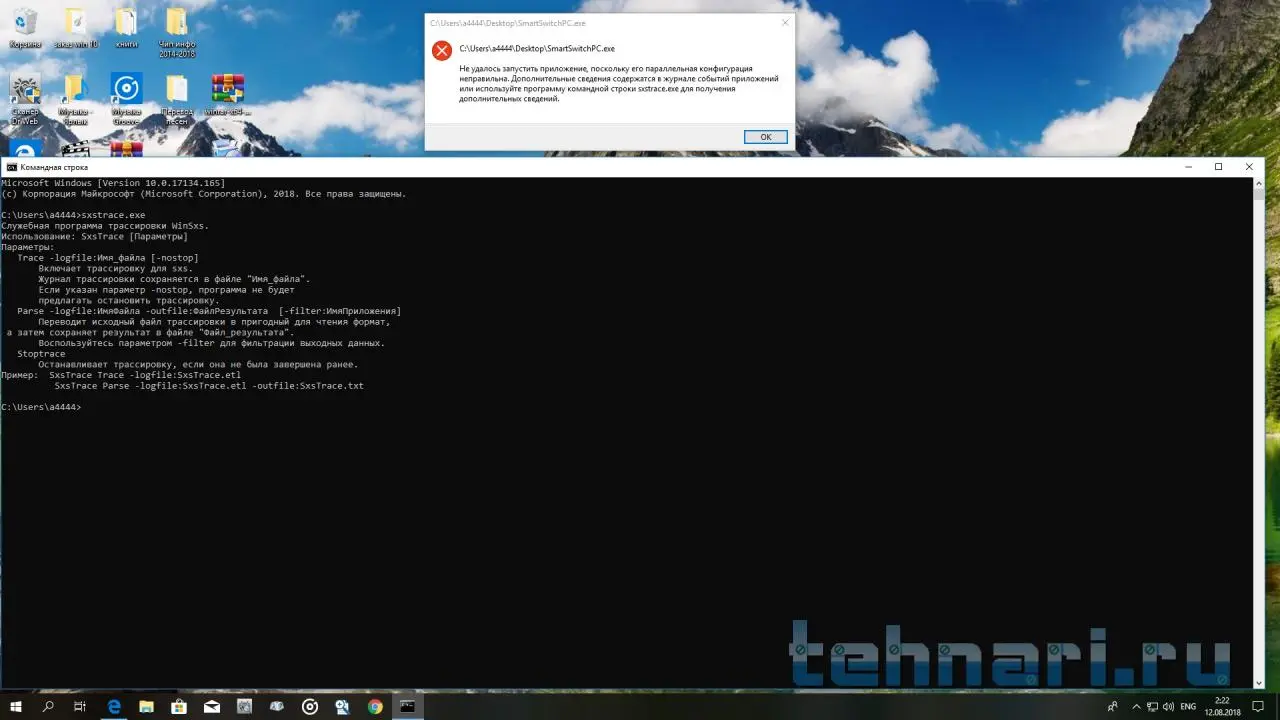
Task: Maximize the Командная строка window
Action: point(1218,167)
